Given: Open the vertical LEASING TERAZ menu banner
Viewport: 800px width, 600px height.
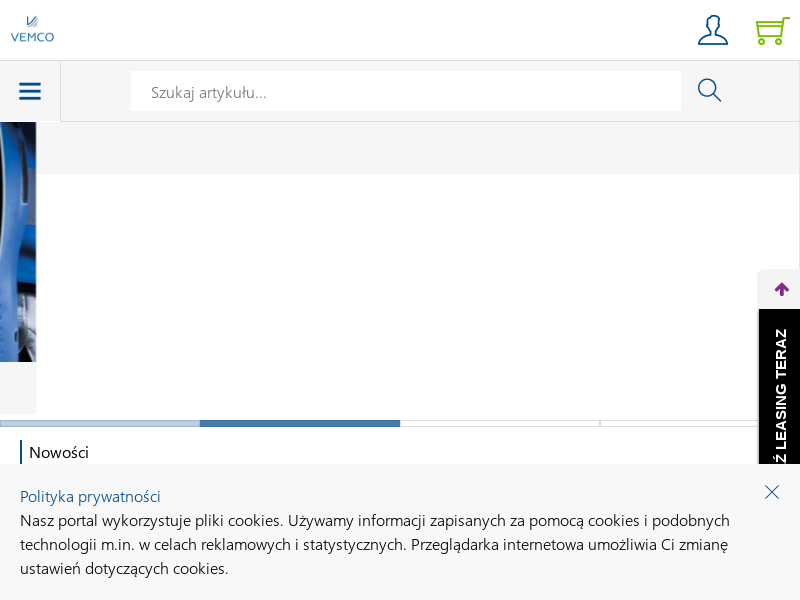Looking at the screenshot, I should 779,386.
